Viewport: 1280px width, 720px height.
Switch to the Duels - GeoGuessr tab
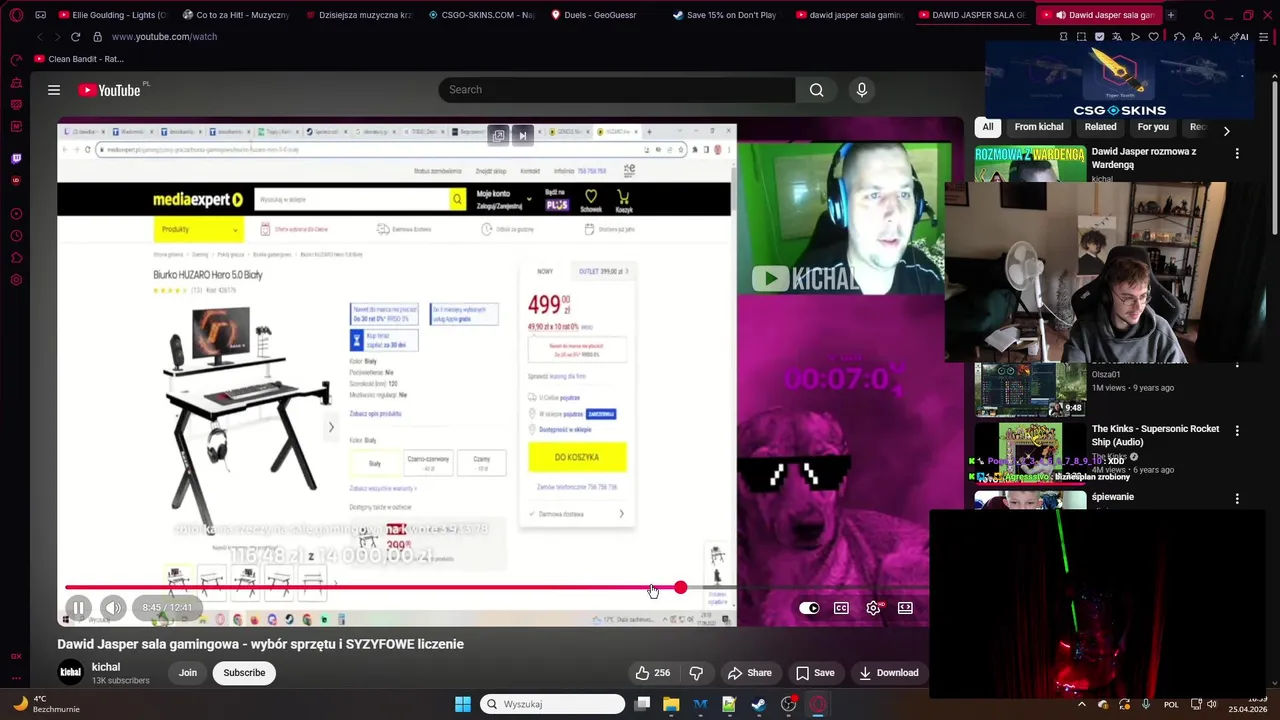(x=604, y=15)
